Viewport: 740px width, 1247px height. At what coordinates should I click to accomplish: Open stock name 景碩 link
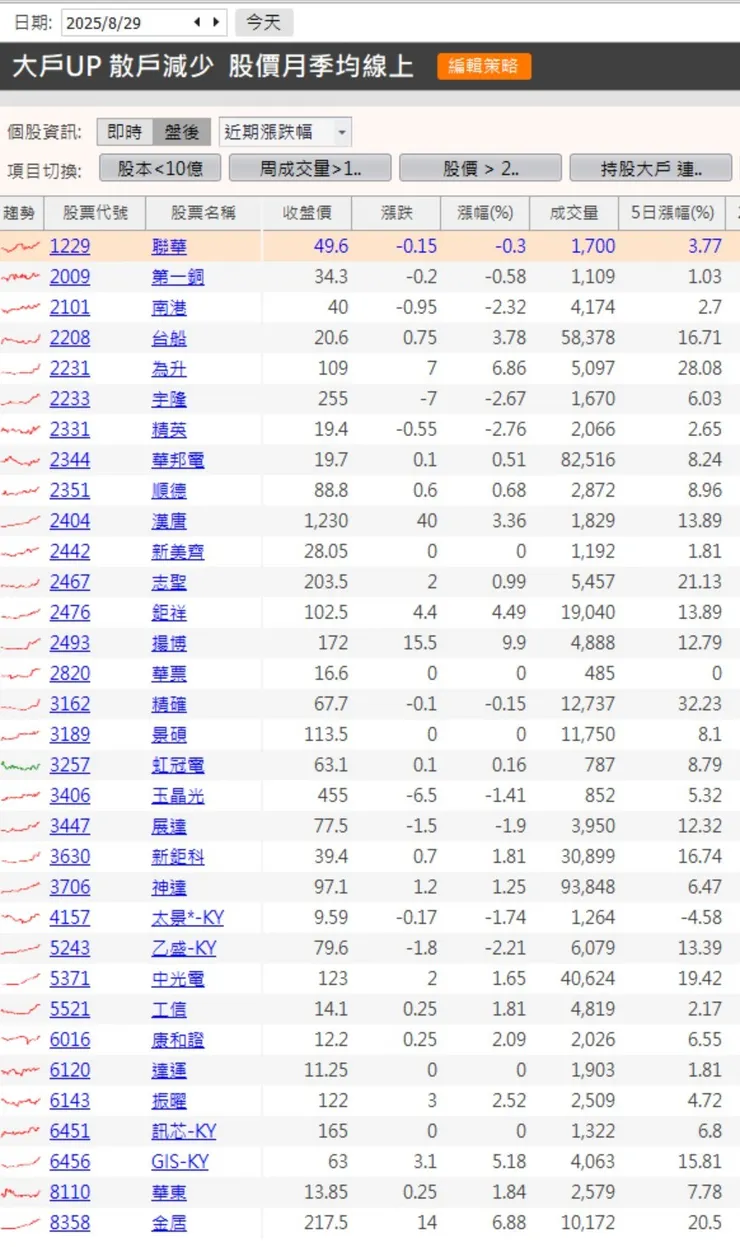[x=169, y=734]
